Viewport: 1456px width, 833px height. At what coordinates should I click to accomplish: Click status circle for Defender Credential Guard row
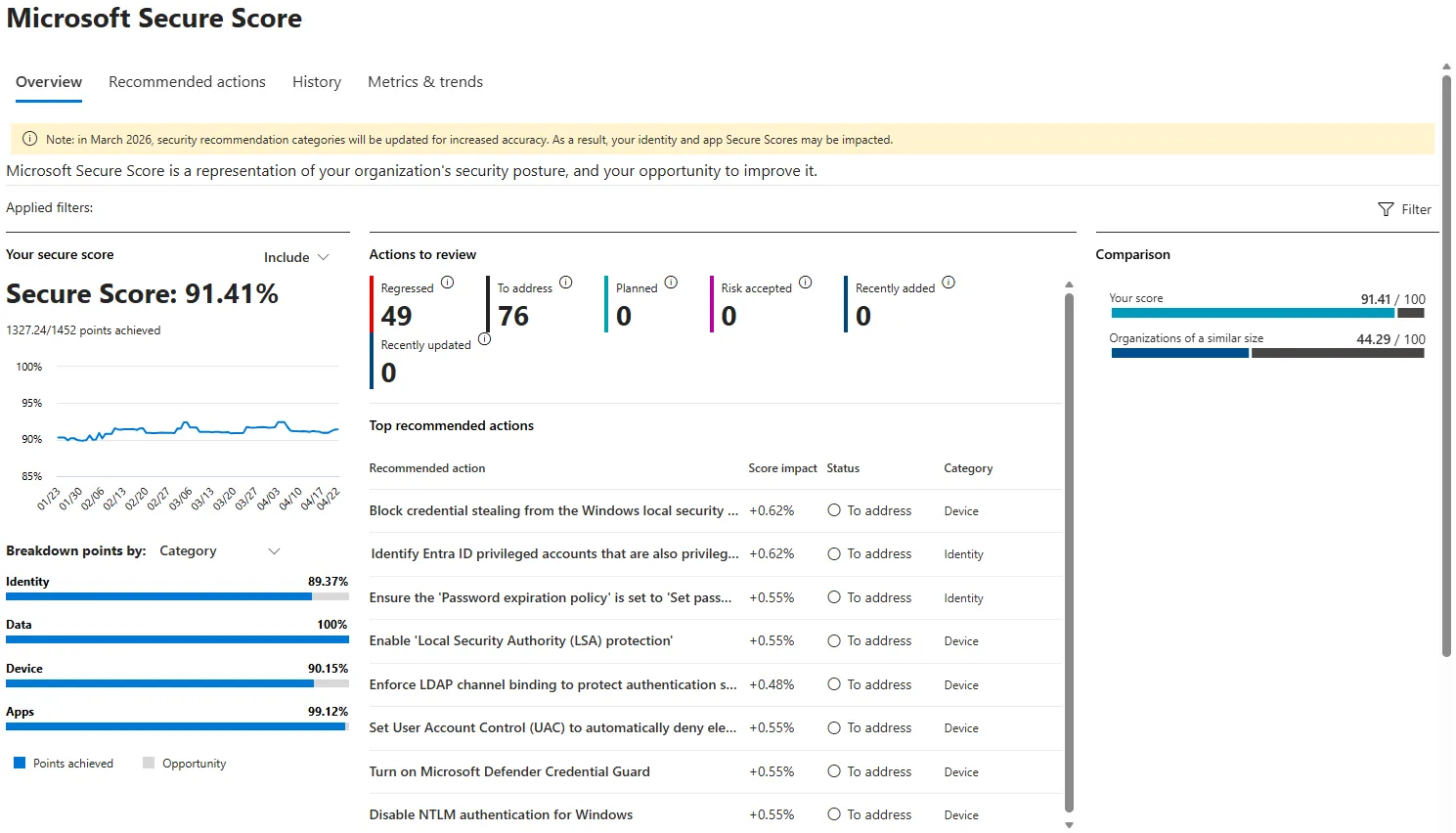click(834, 771)
